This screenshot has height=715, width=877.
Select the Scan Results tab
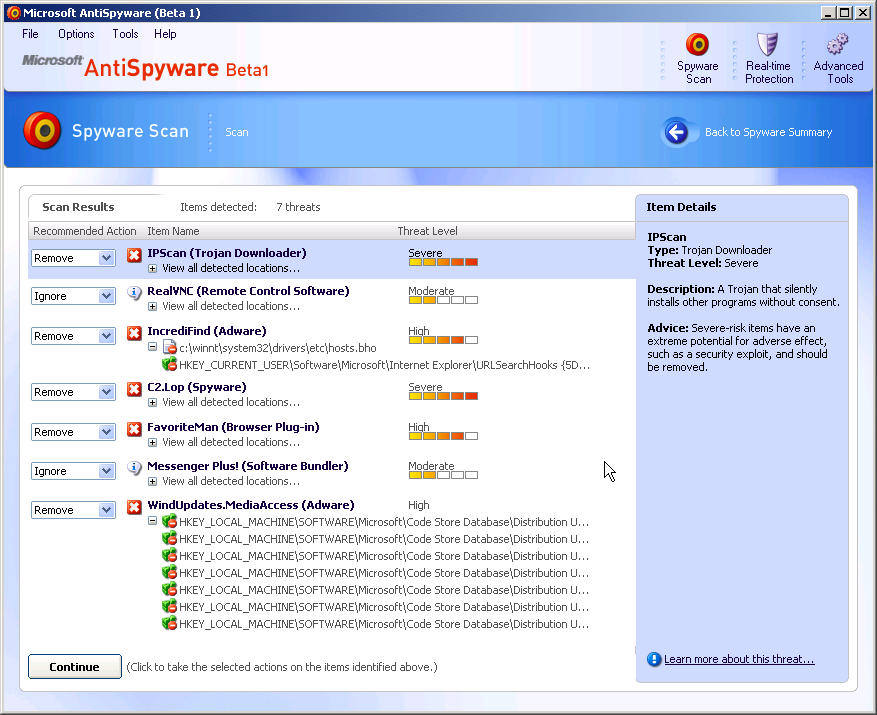[78, 207]
